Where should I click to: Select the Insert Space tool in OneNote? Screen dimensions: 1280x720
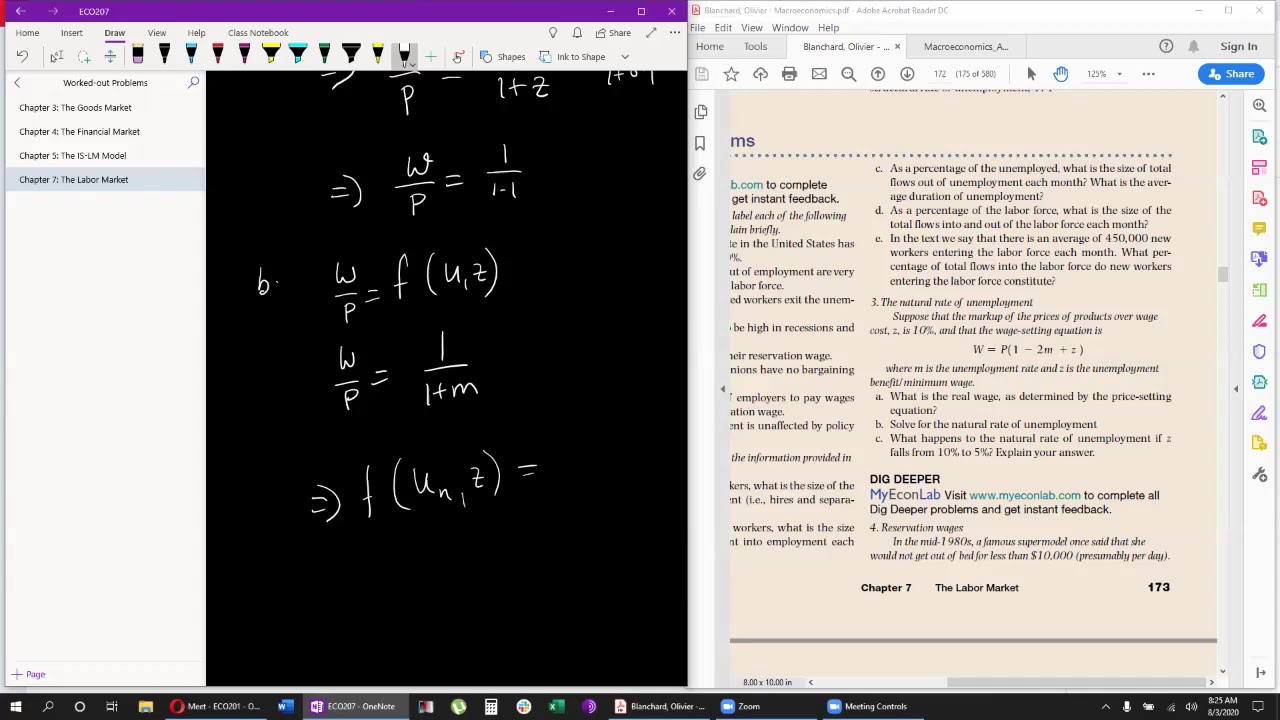click(x=110, y=57)
